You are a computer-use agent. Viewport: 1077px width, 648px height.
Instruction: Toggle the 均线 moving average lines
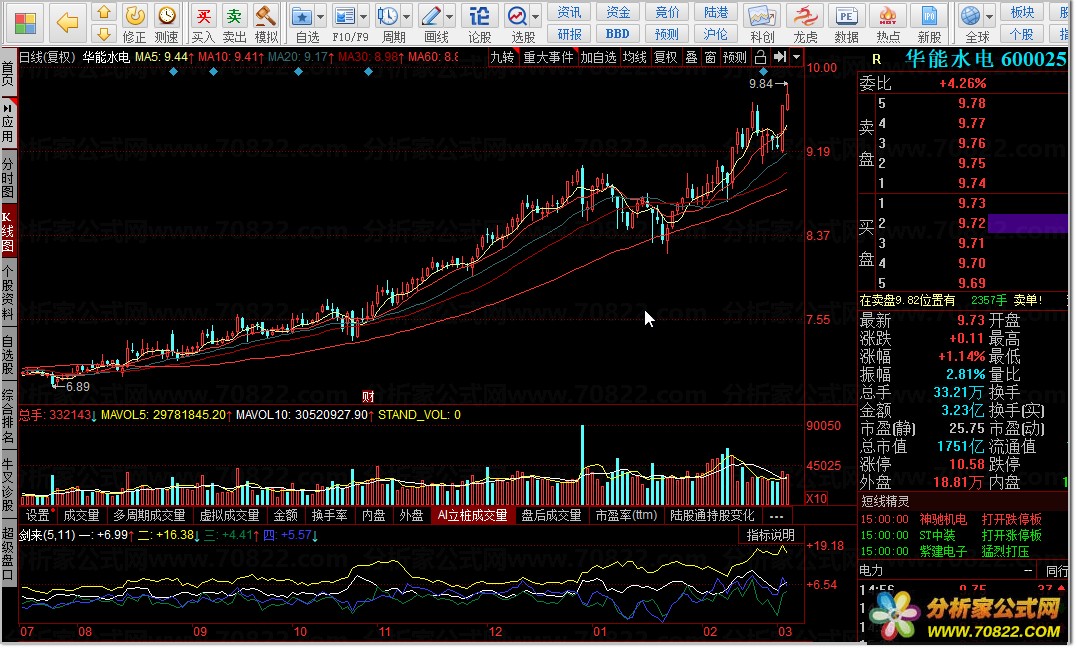click(x=635, y=57)
